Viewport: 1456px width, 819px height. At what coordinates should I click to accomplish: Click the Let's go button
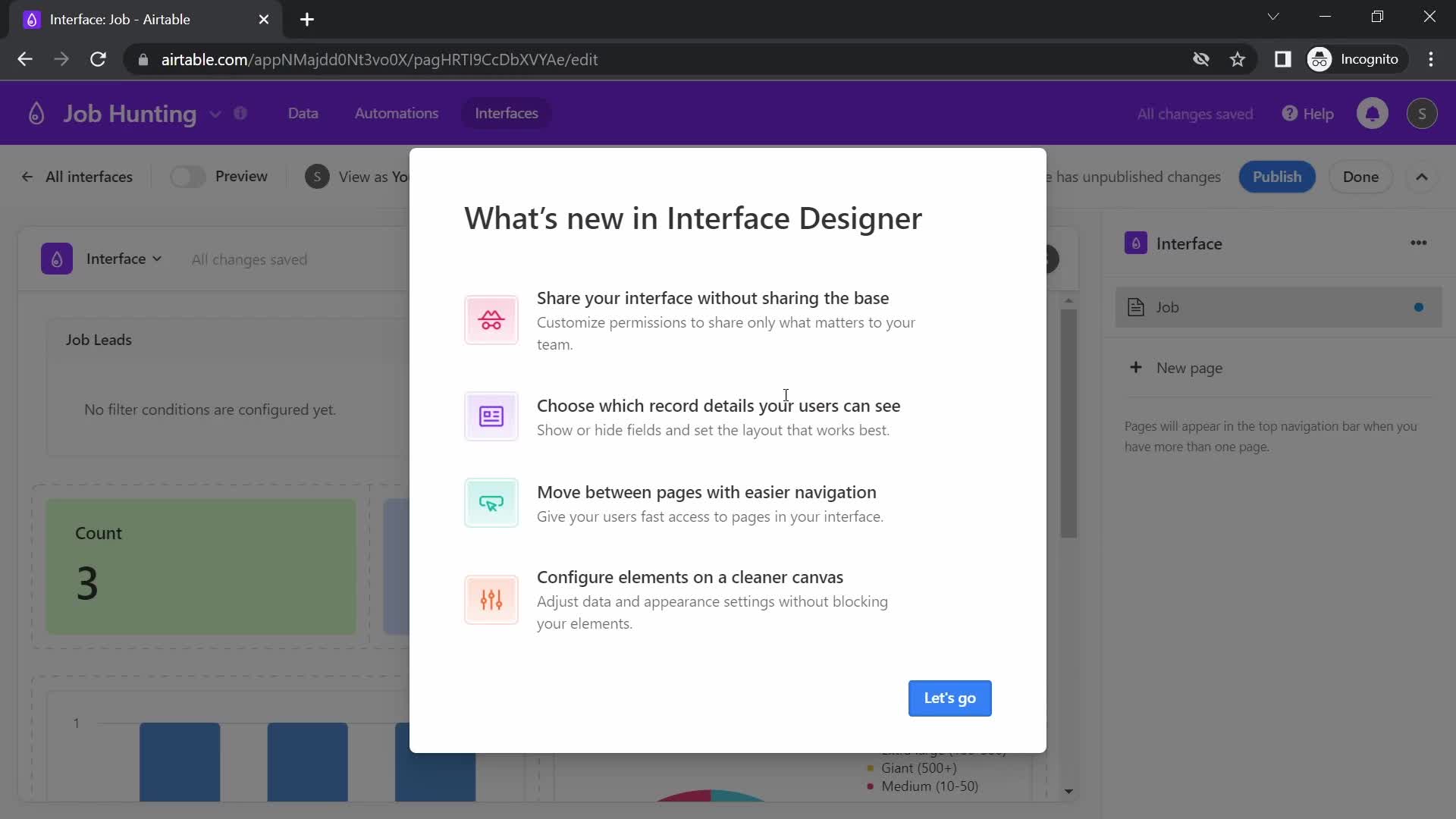pyautogui.click(x=950, y=698)
